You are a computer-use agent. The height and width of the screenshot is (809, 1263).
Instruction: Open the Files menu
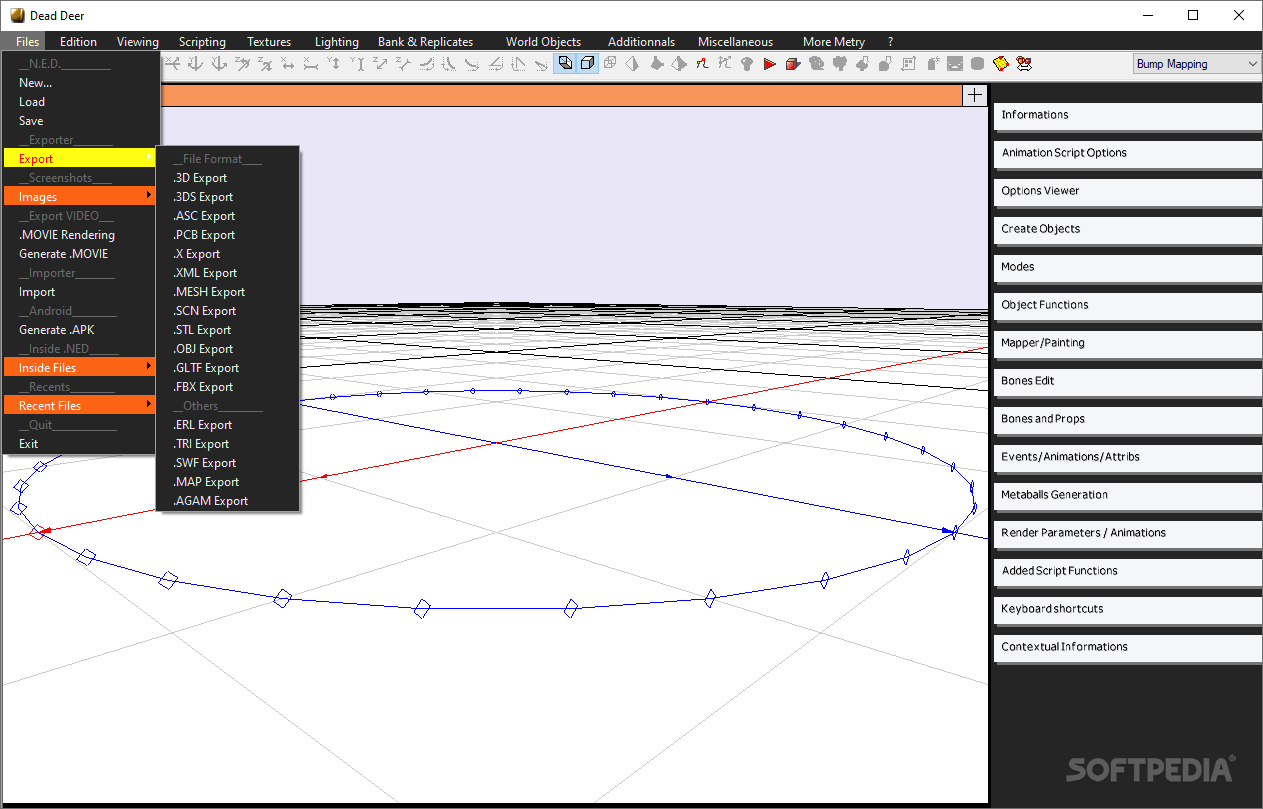coord(28,41)
